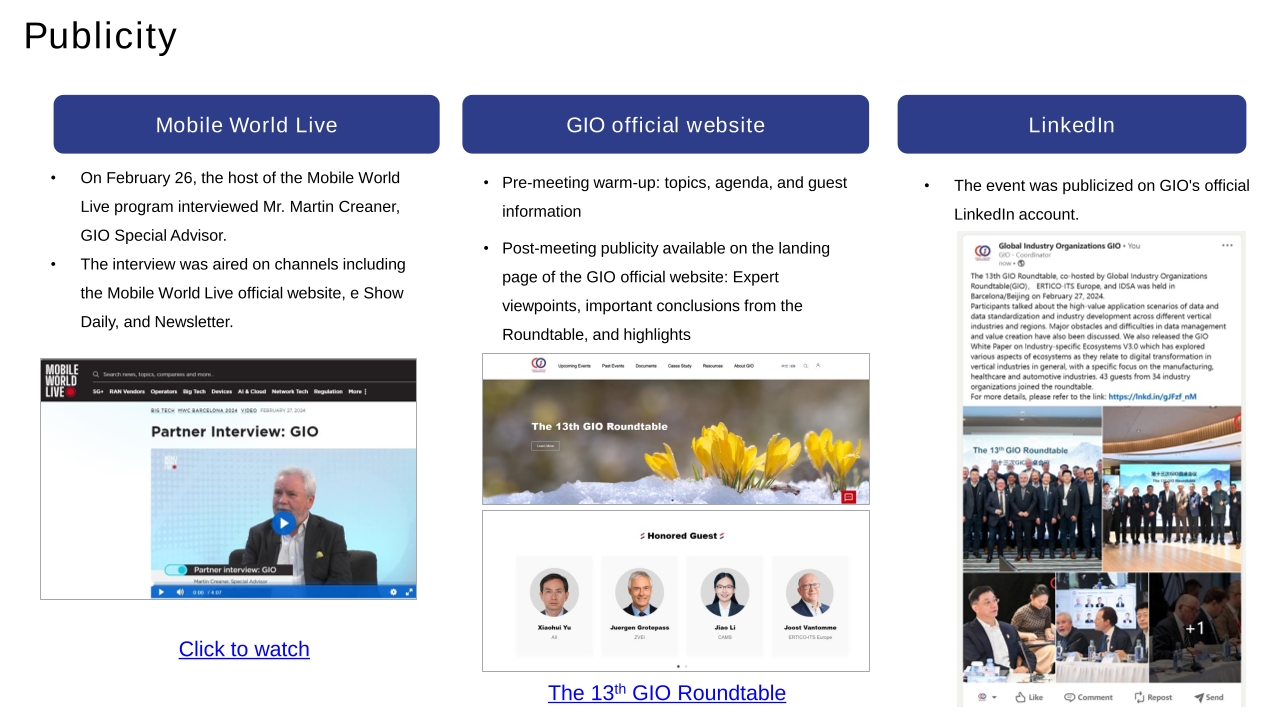Open the lnkd.in link in the LinkedIn post
This screenshot has width=1280, height=720.
pyautogui.click(x=1152, y=397)
